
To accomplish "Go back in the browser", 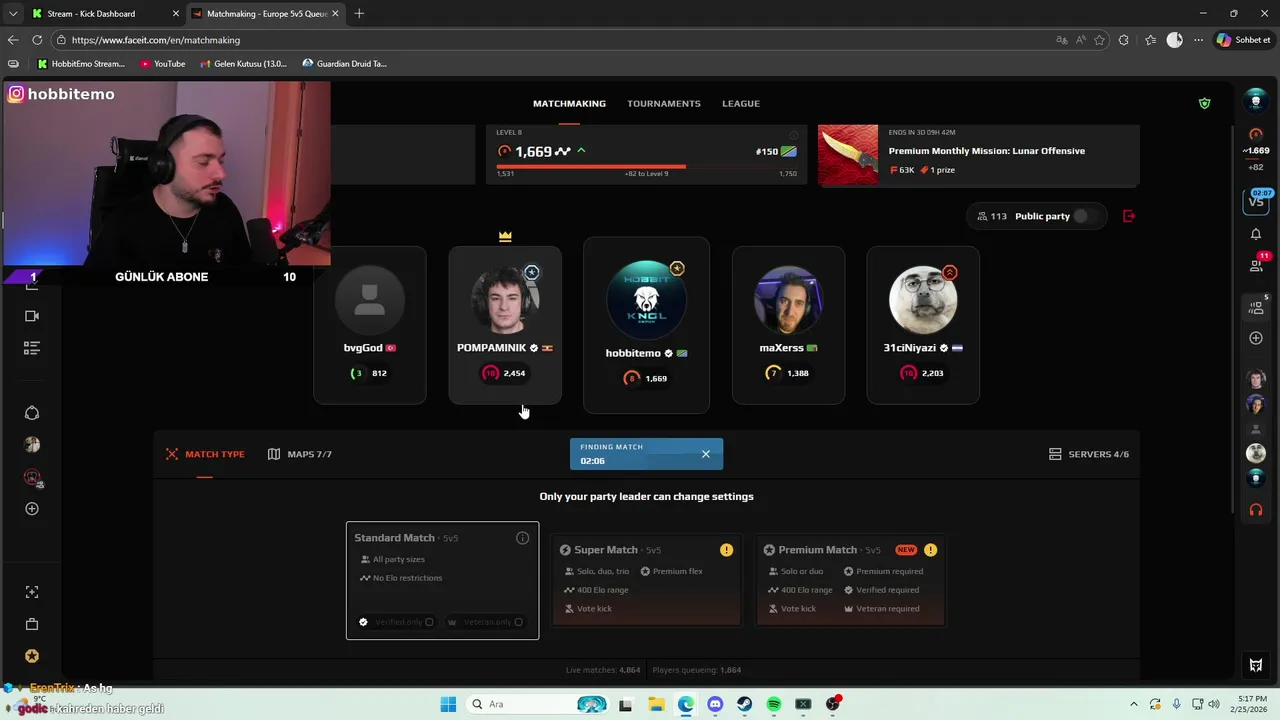I will [13, 40].
